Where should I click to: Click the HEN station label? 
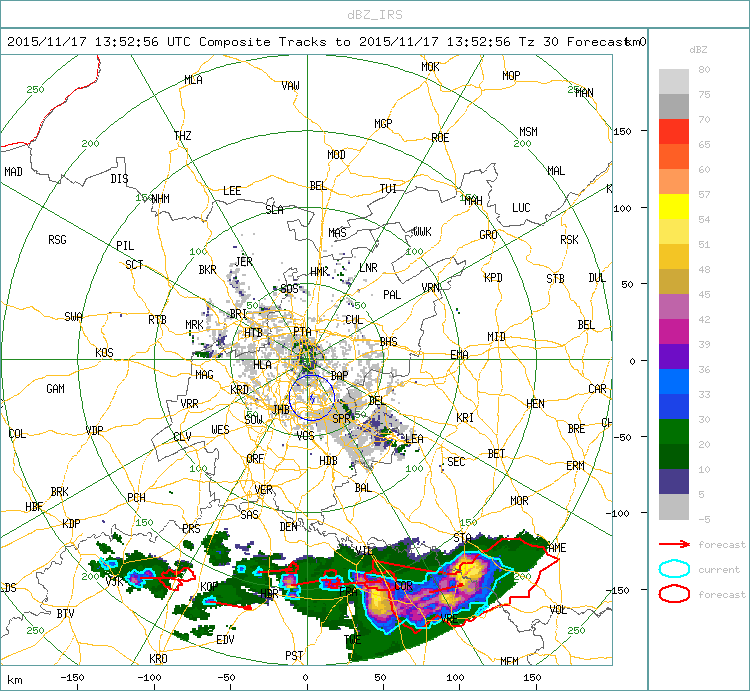(x=535, y=404)
